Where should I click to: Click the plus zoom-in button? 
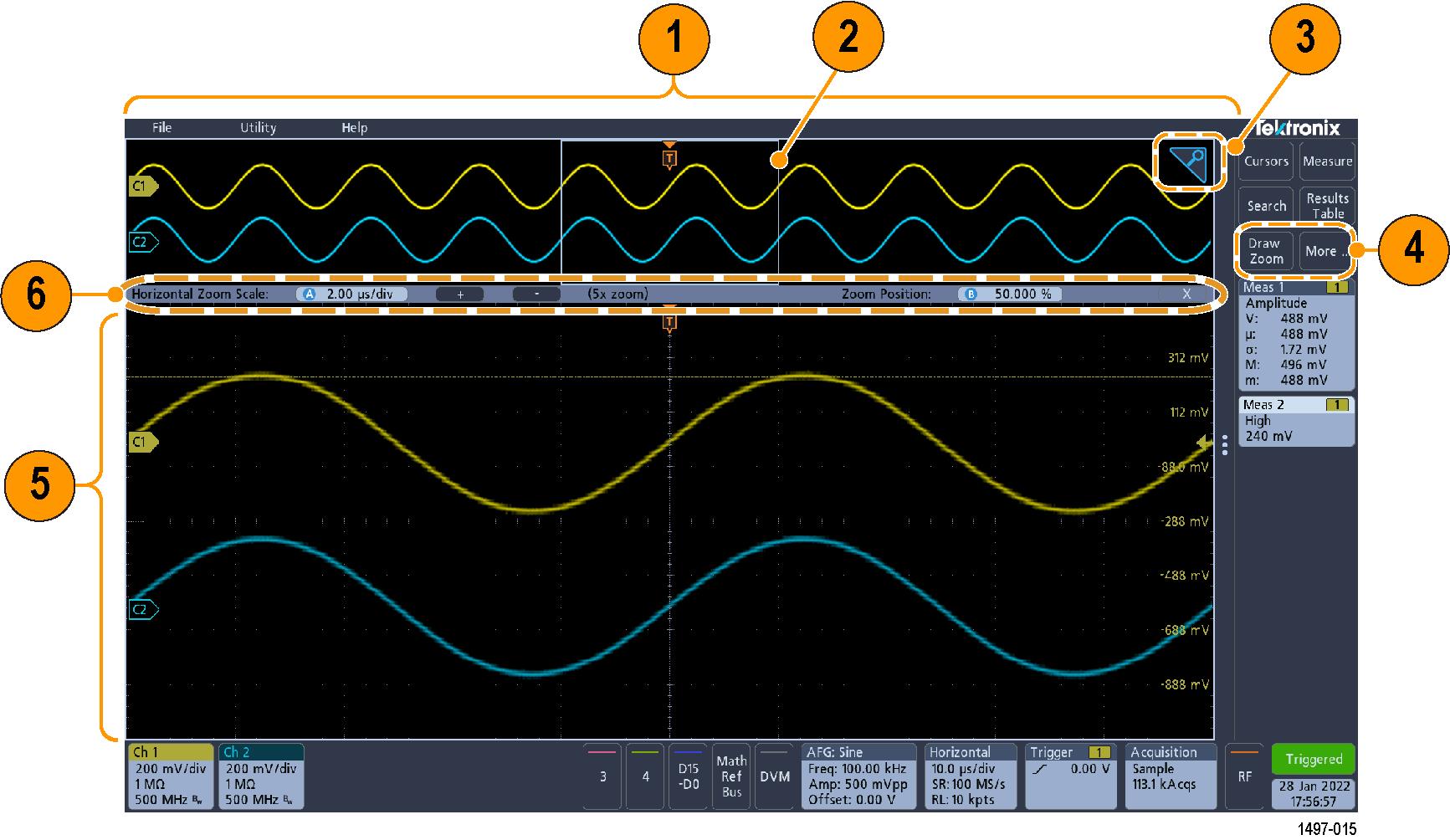(460, 295)
